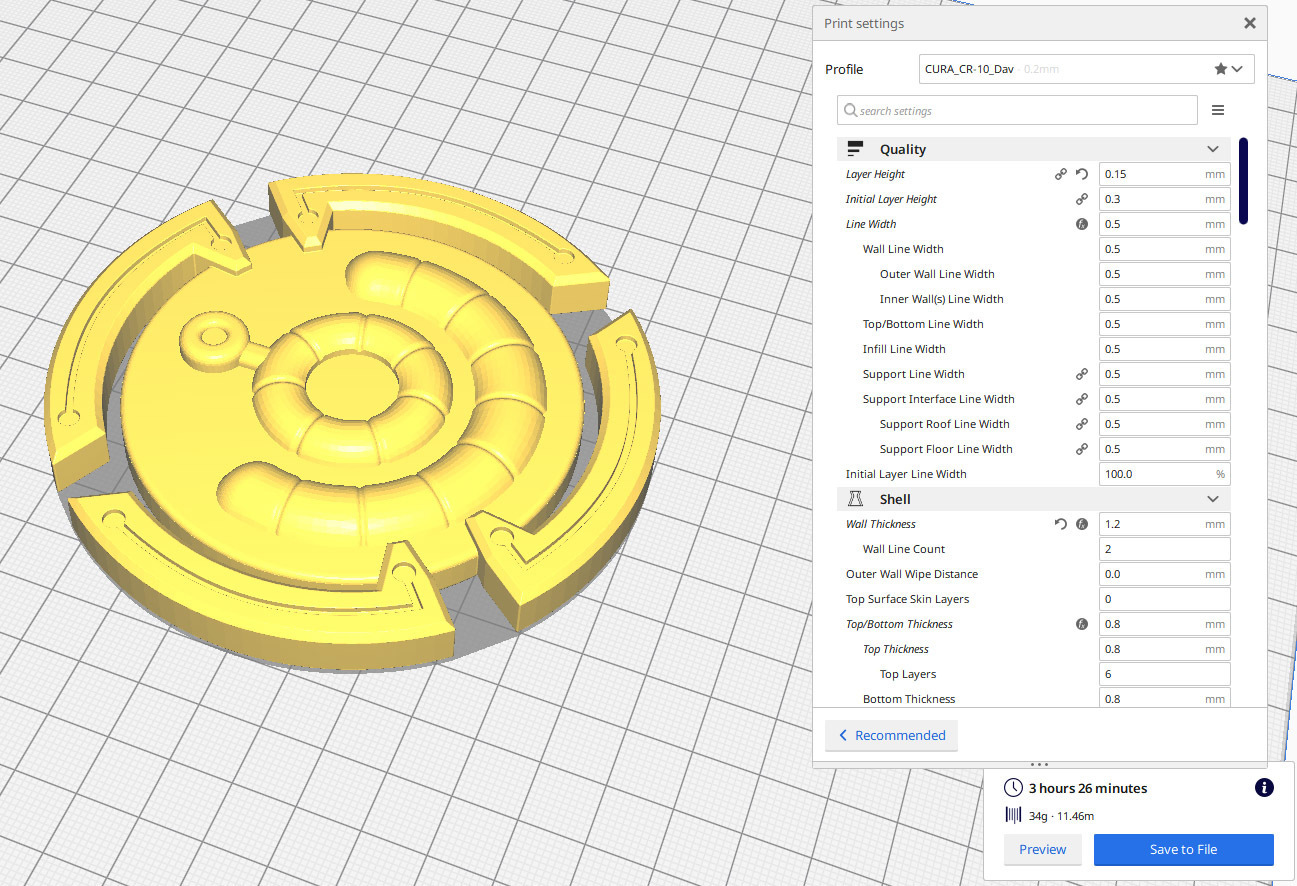Edit Inner Wall(s) Line Width value
The image size is (1297, 886).
click(x=1164, y=299)
